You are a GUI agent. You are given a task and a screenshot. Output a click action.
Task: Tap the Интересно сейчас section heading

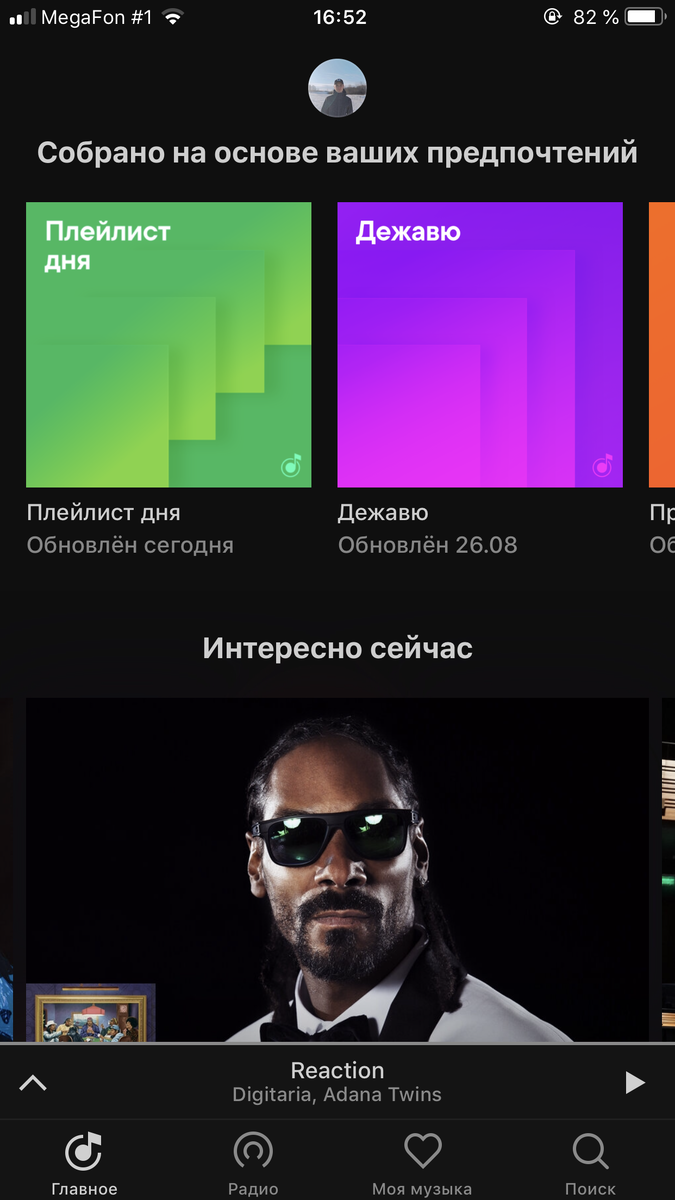point(337,648)
